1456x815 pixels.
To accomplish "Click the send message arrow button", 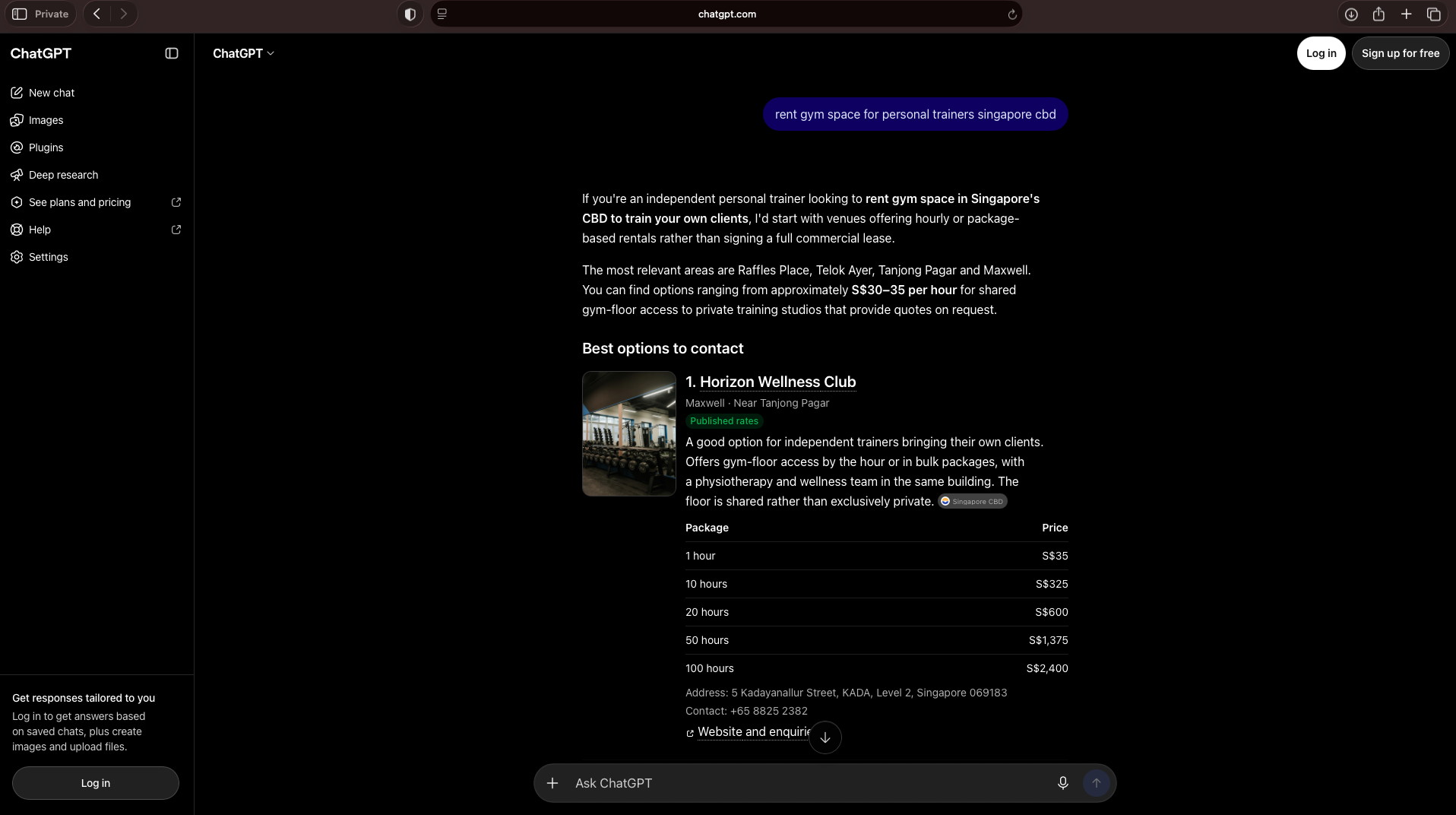I will pos(1096,783).
